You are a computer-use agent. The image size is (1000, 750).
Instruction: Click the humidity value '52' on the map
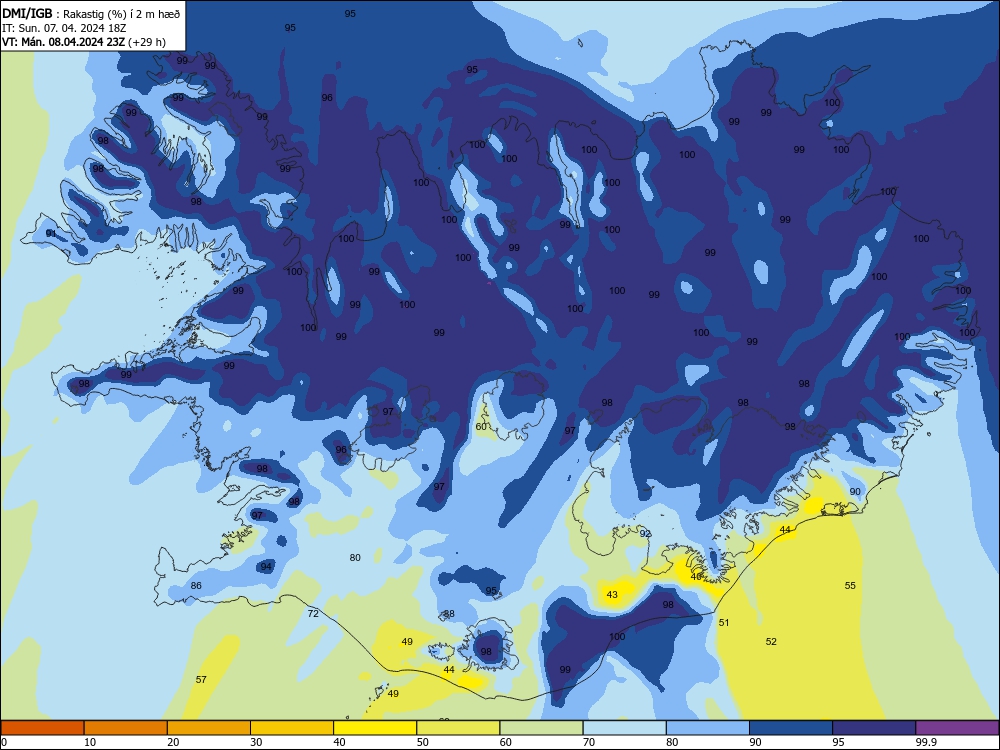(x=771, y=642)
